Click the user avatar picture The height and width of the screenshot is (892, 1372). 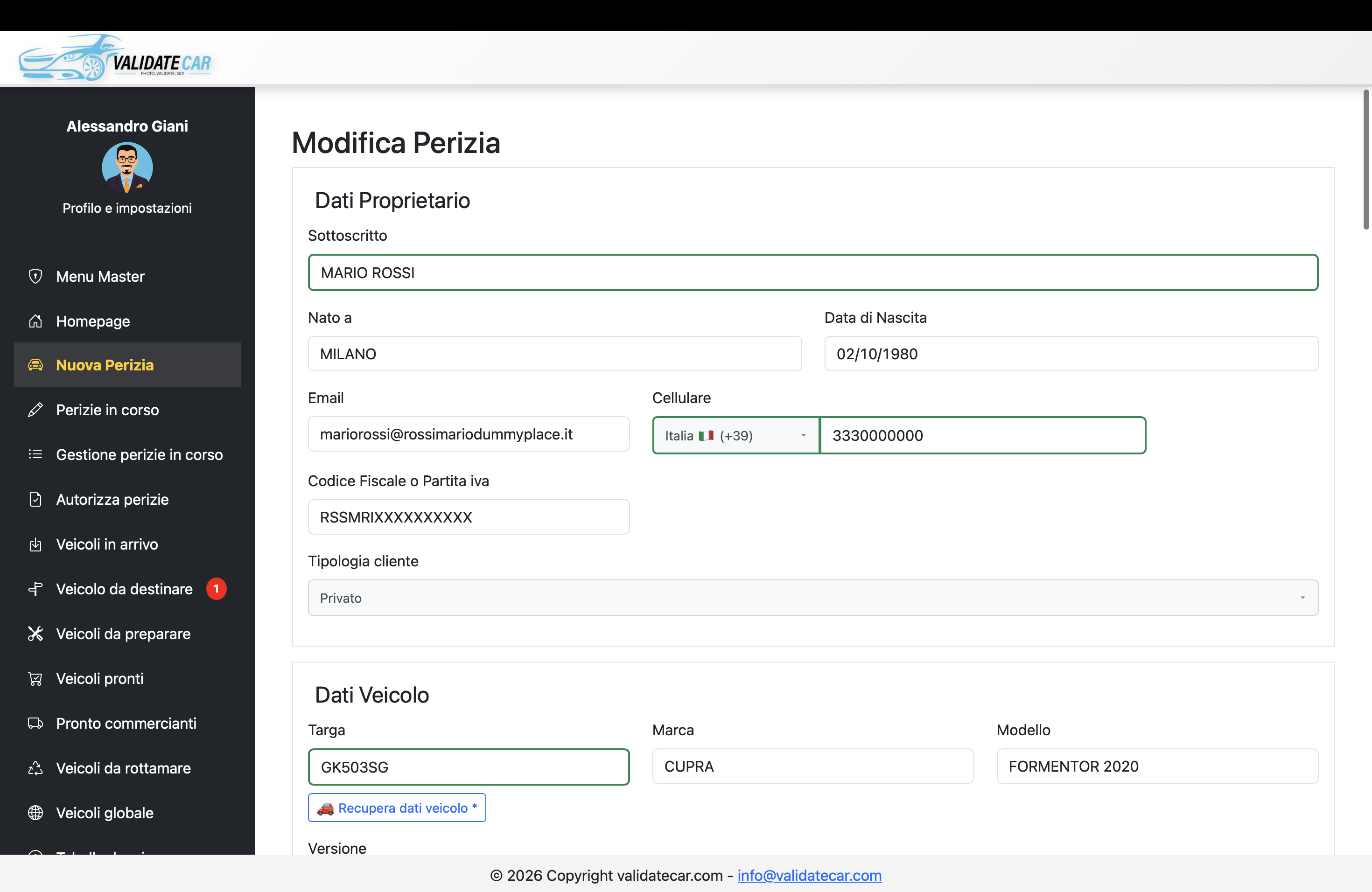127,167
